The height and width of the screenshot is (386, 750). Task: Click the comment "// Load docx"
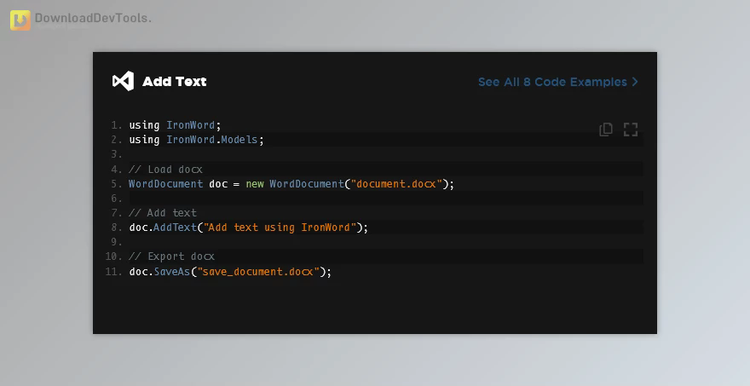(x=165, y=169)
